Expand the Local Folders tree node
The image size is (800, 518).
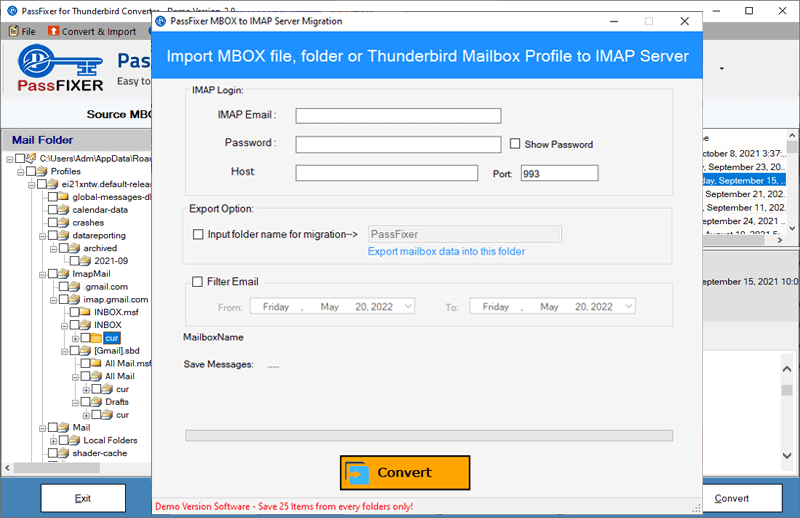click(53, 440)
